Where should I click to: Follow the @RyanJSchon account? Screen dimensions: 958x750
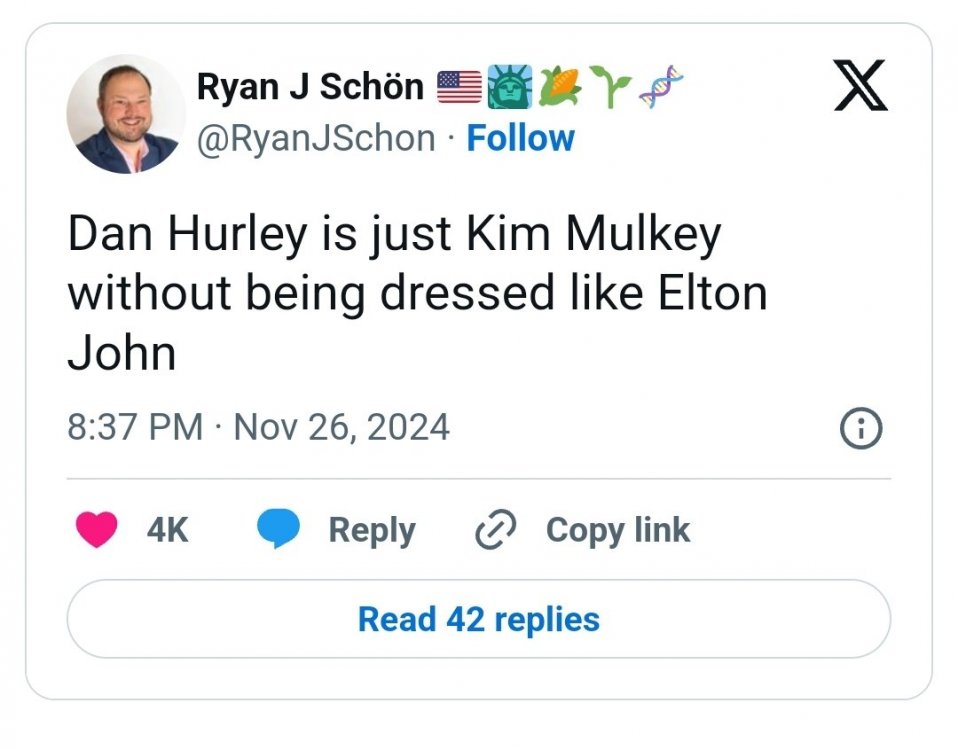pos(520,138)
